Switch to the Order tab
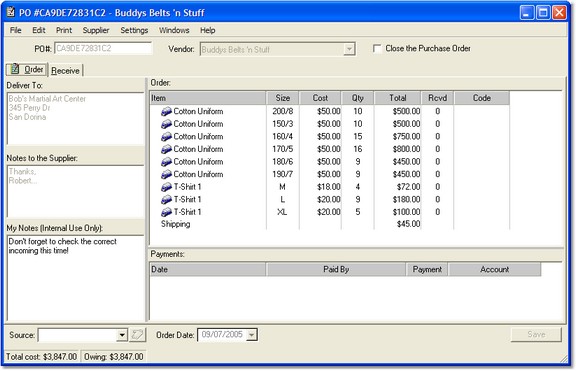 tap(27, 69)
